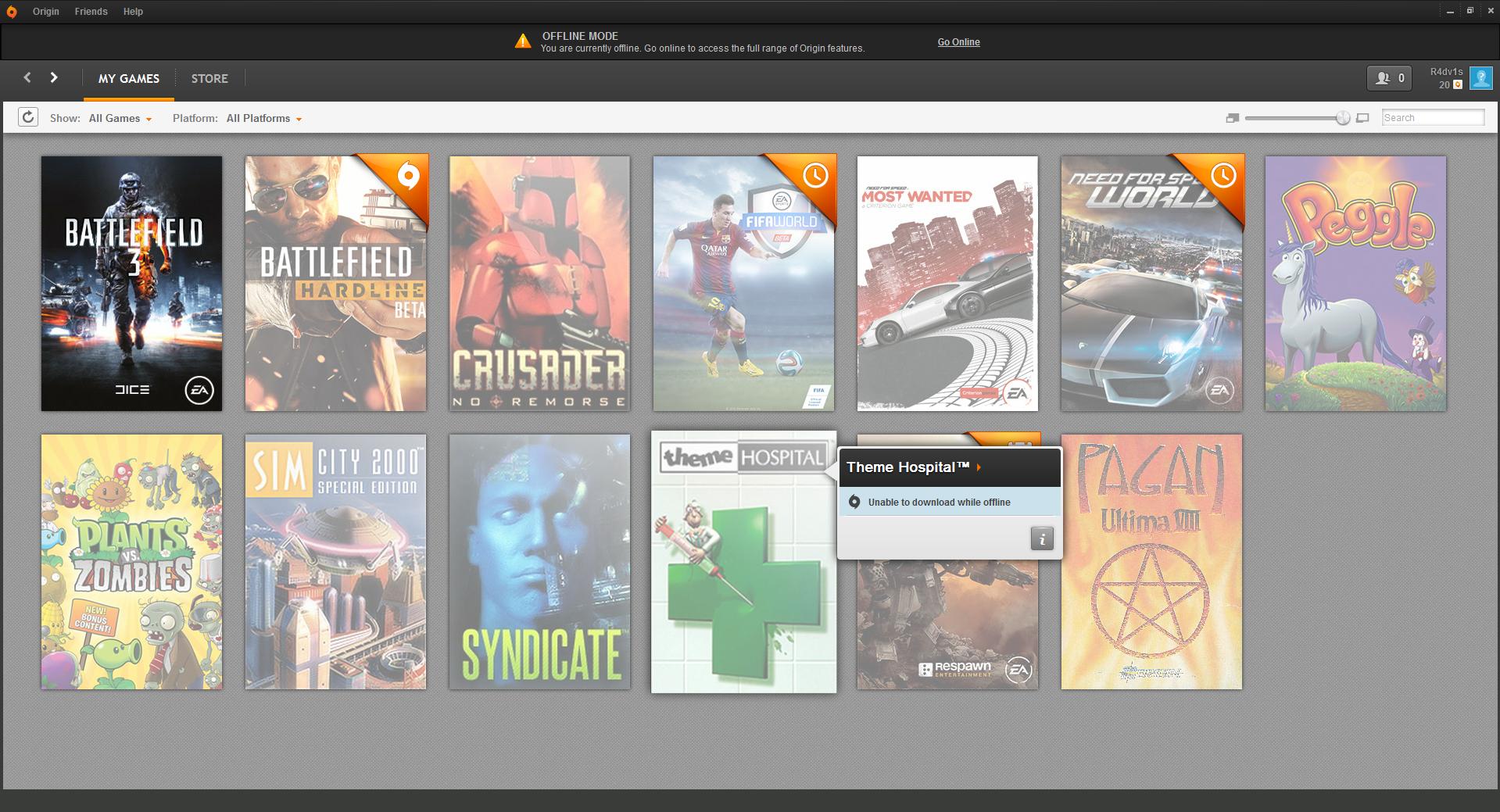Expand the Show All Games dropdown

[x=120, y=118]
